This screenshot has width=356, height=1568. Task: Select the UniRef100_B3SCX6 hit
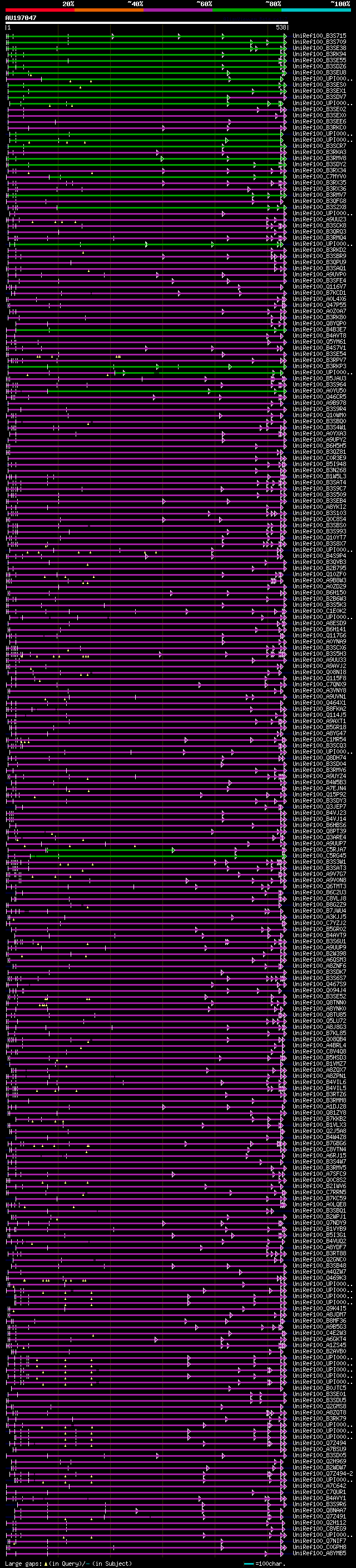[319, 647]
